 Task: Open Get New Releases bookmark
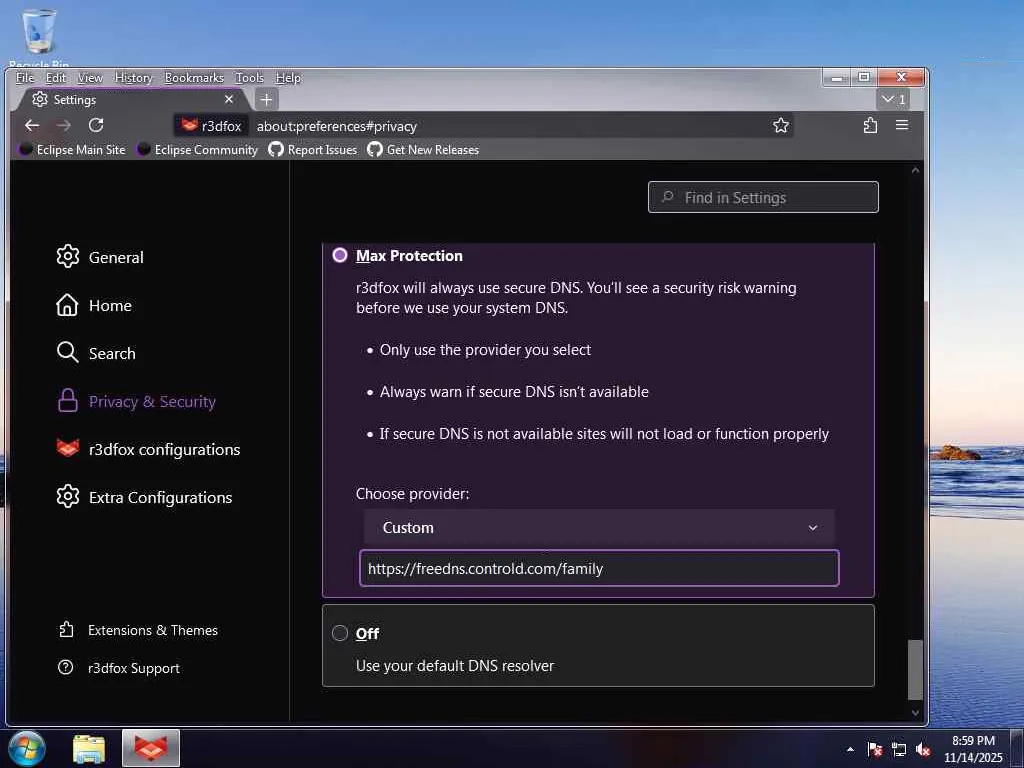[x=423, y=150]
